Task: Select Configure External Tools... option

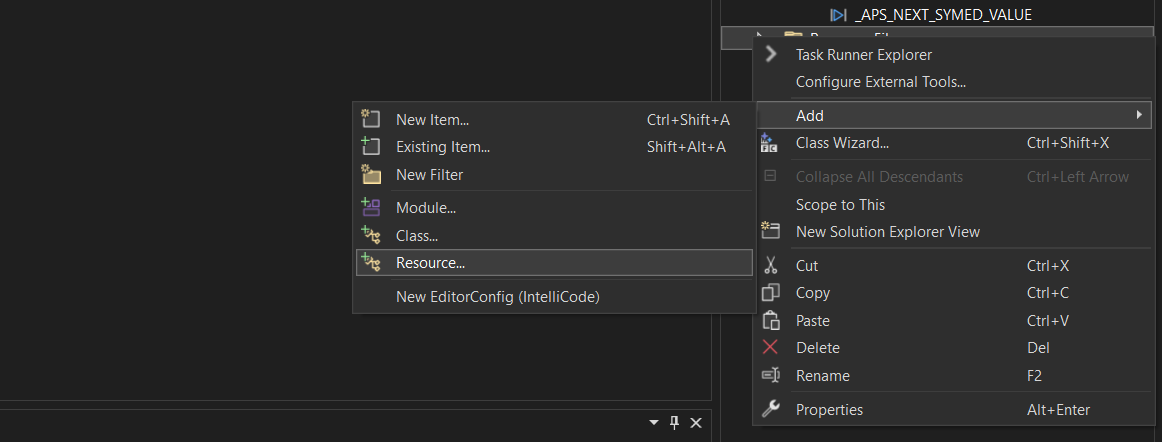Action: point(880,82)
